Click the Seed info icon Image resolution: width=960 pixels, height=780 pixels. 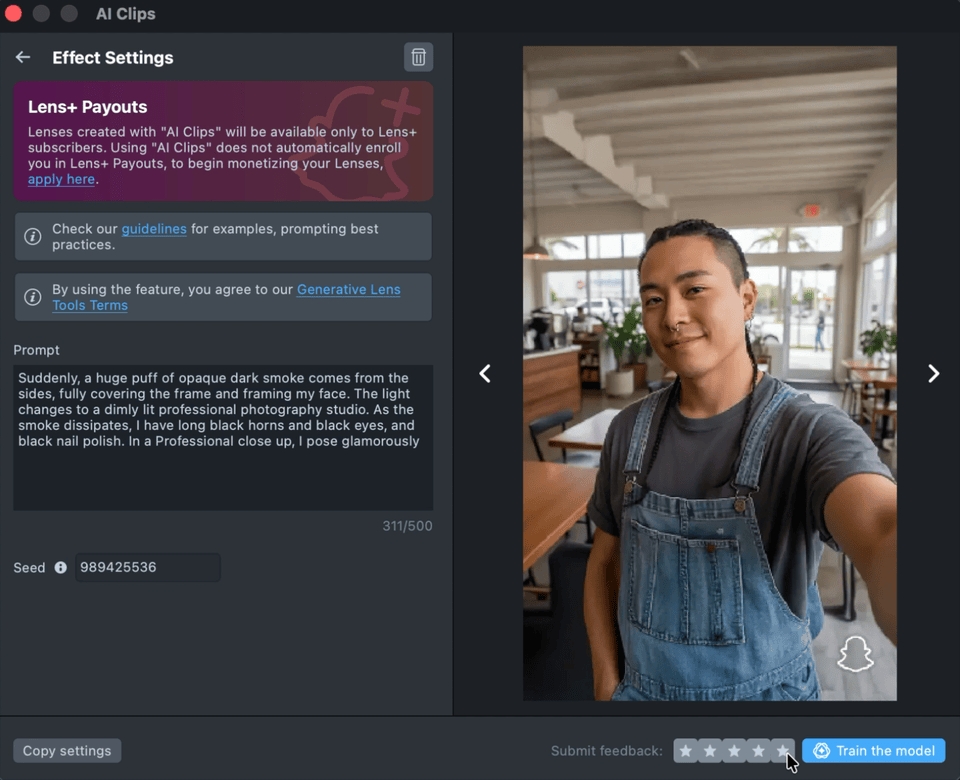click(x=60, y=568)
